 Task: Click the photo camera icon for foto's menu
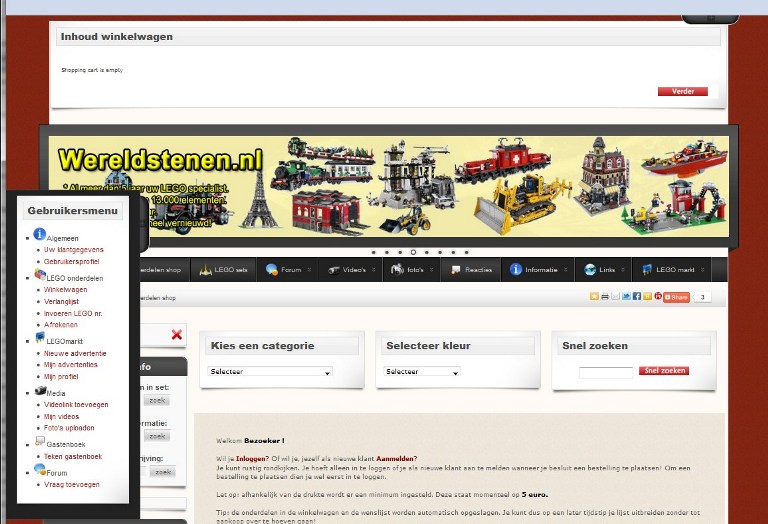click(x=397, y=269)
